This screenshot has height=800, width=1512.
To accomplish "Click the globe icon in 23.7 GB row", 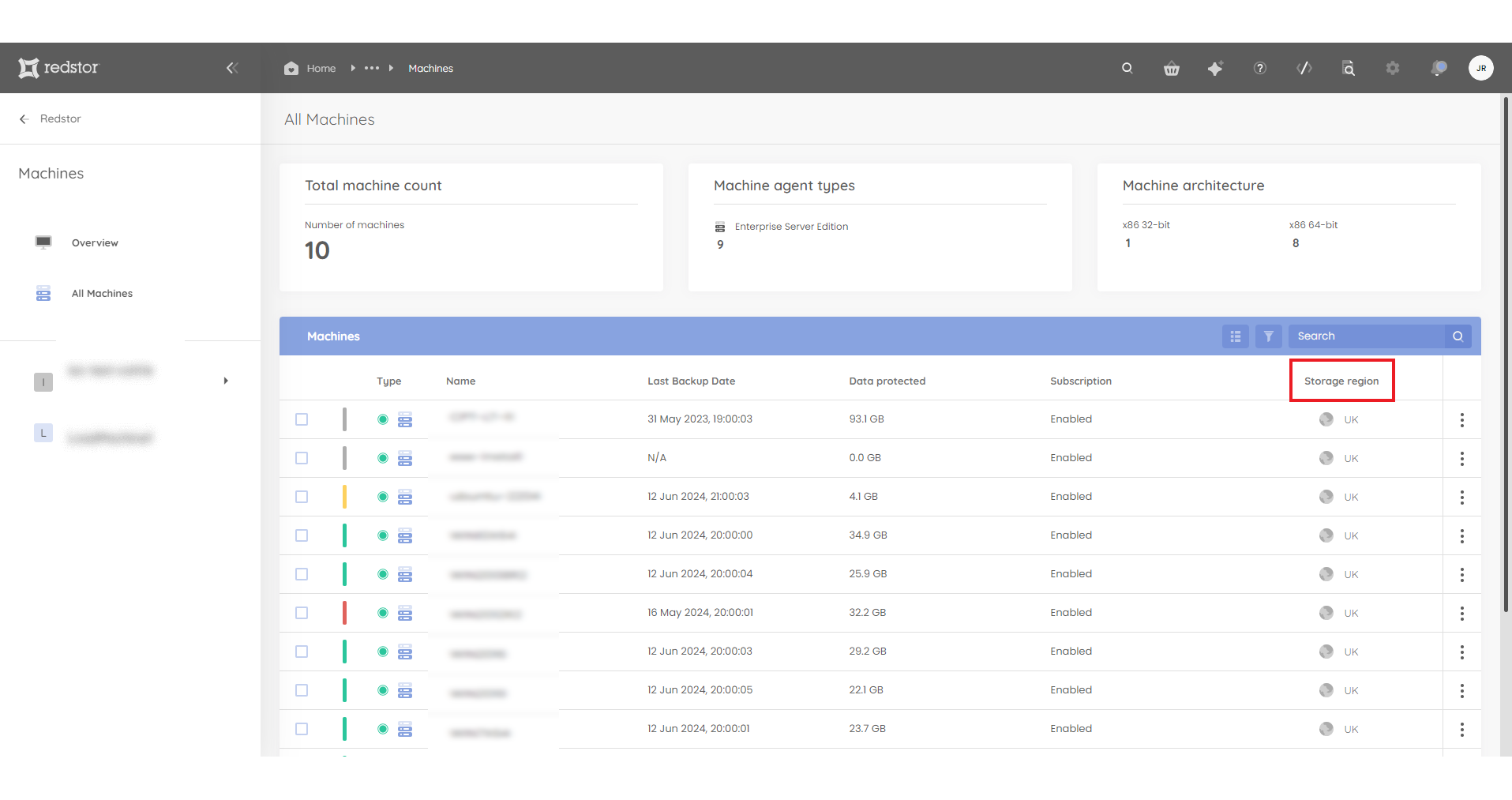I will [x=1326, y=729].
